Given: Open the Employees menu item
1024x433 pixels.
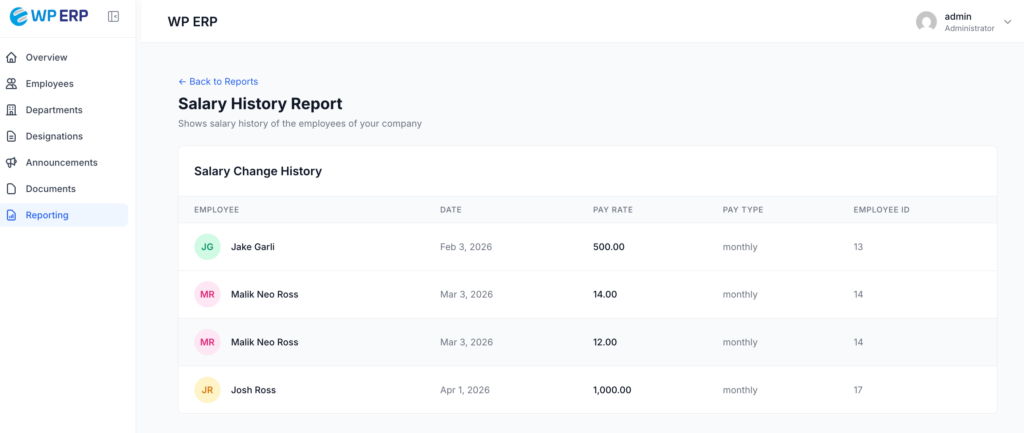Looking at the screenshot, I should coord(50,84).
